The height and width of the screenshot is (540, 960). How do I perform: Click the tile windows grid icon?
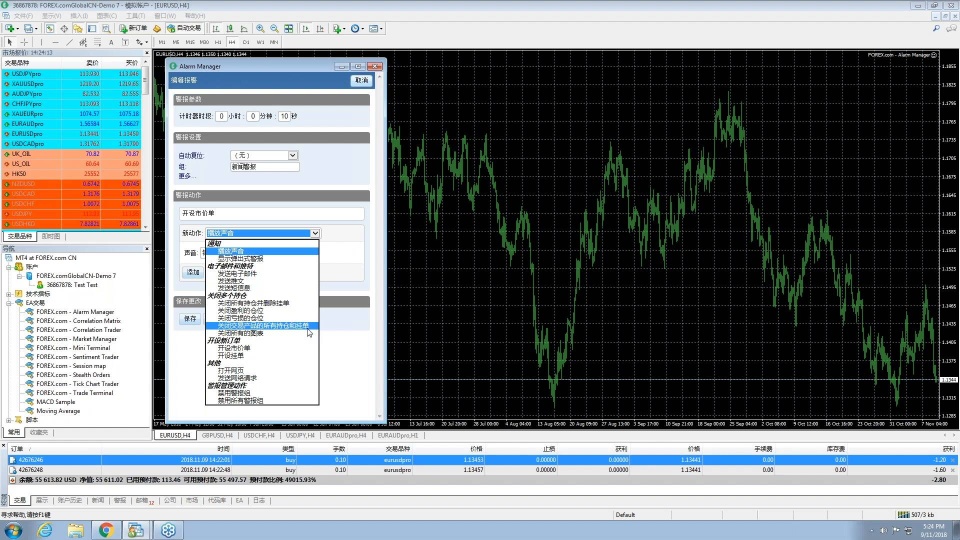[289, 28]
